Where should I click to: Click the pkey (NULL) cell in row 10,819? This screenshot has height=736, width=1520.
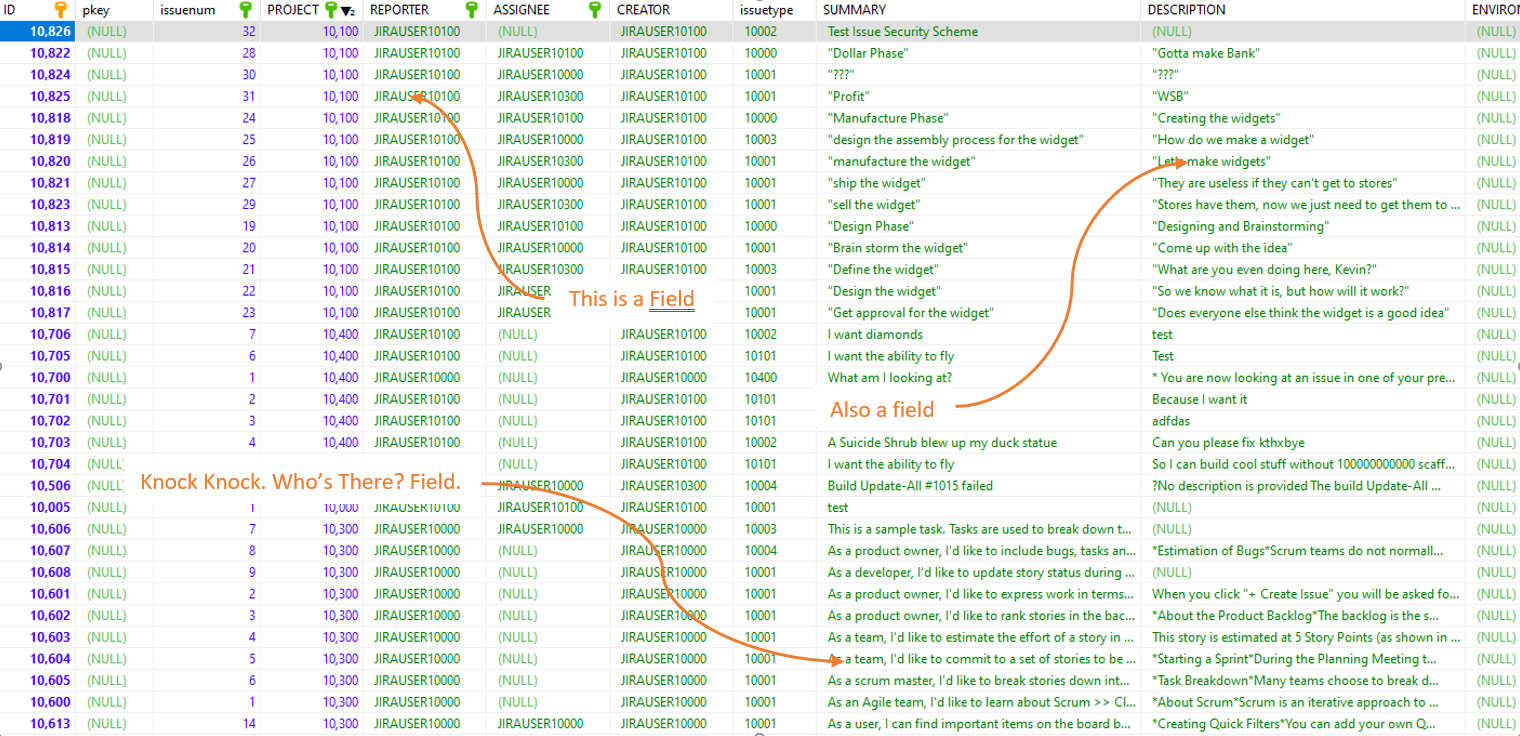pos(107,139)
